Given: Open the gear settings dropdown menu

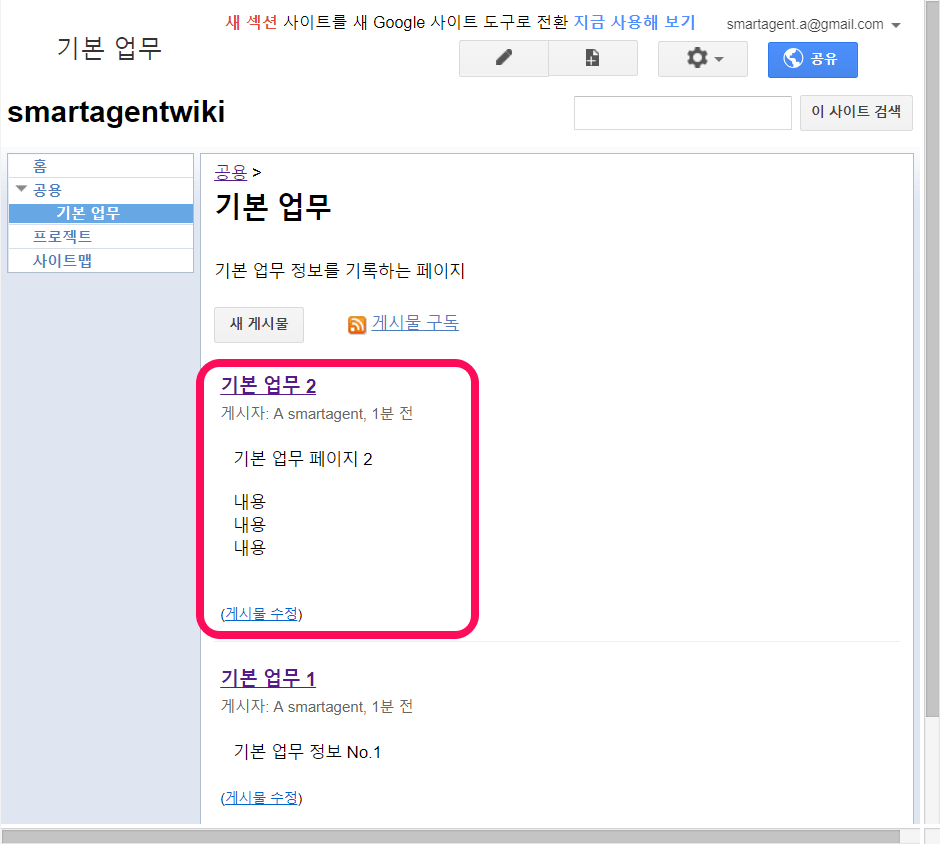Looking at the screenshot, I should click(x=702, y=59).
